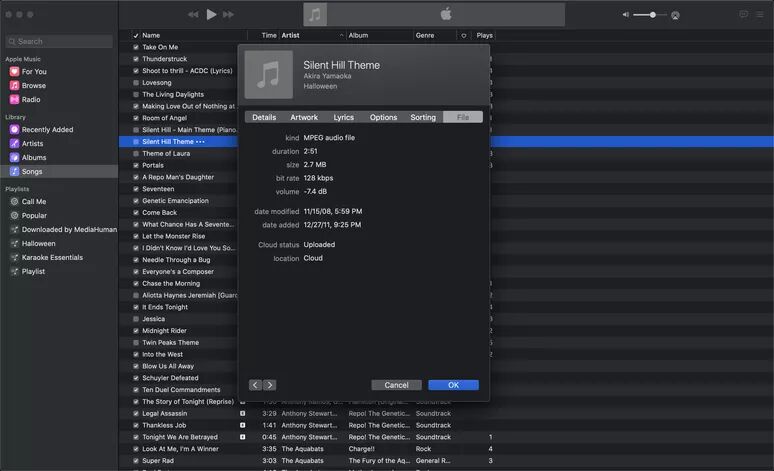774x471 pixels.
Task: Toggle Room of Angel checkbox
Action: coord(136,118)
